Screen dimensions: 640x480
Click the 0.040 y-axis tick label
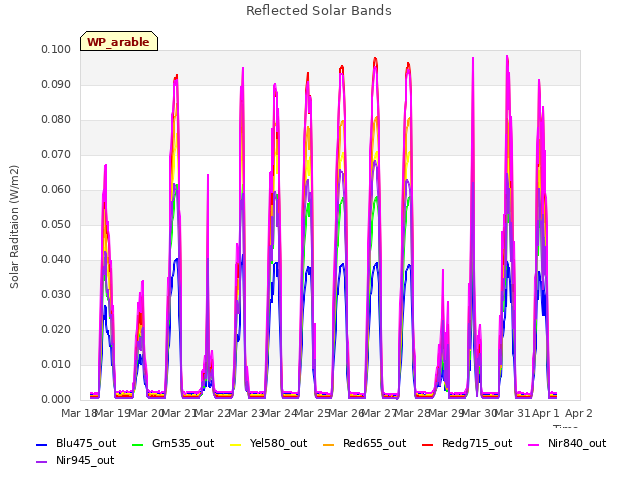click(56, 260)
